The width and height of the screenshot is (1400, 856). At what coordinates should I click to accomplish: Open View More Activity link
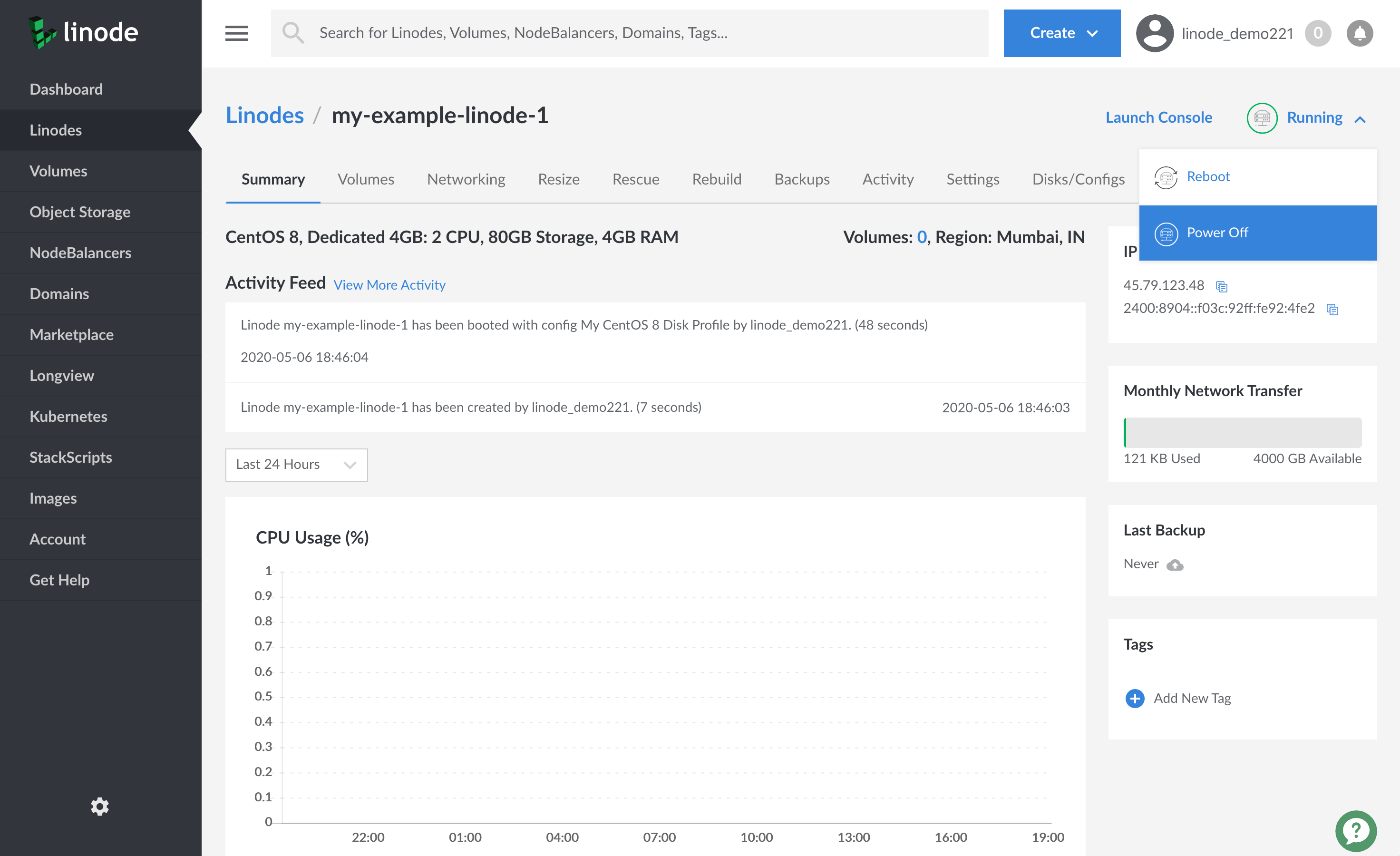click(x=389, y=284)
